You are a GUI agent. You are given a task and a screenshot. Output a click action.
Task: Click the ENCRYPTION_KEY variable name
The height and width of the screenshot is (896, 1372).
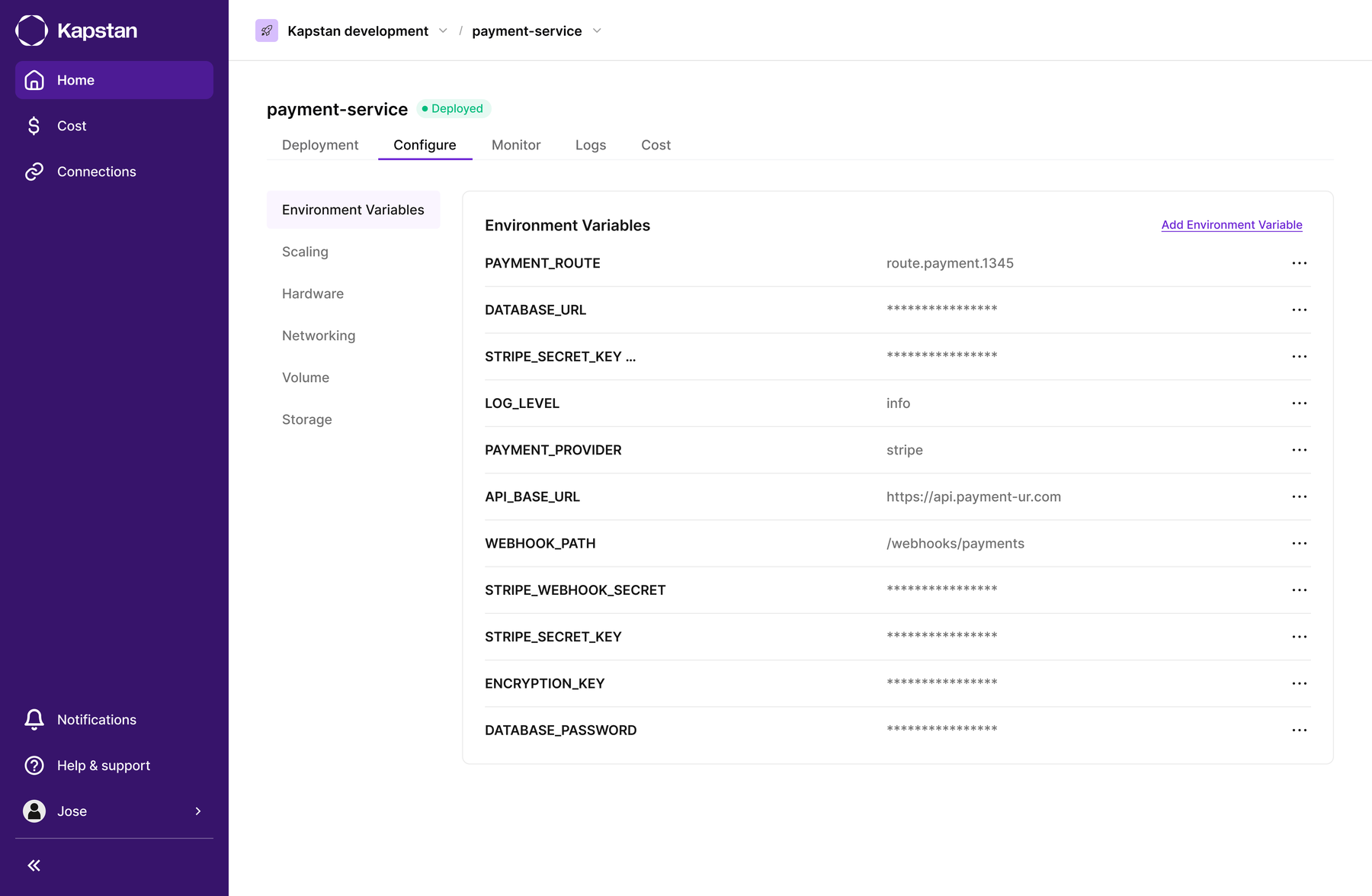coord(545,683)
